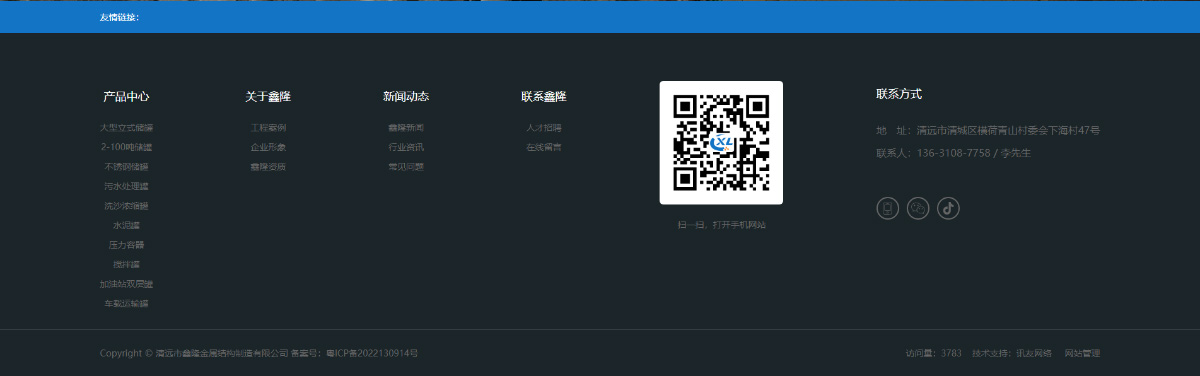Open the 行业资讯 link
This screenshot has height=376, width=1200.
[406, 147]
